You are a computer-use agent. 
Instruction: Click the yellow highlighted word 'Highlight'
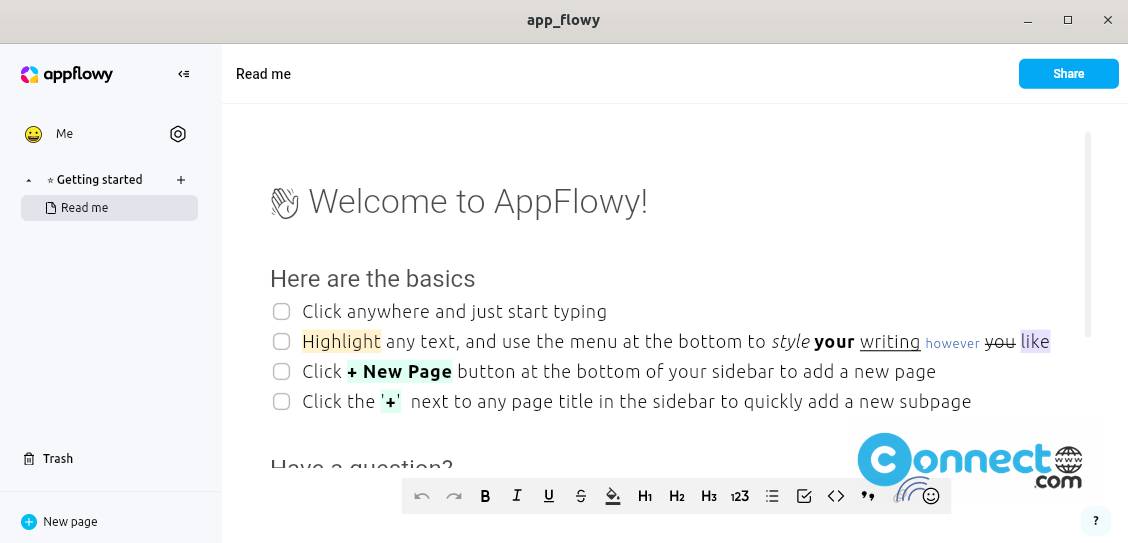[341, 341]
